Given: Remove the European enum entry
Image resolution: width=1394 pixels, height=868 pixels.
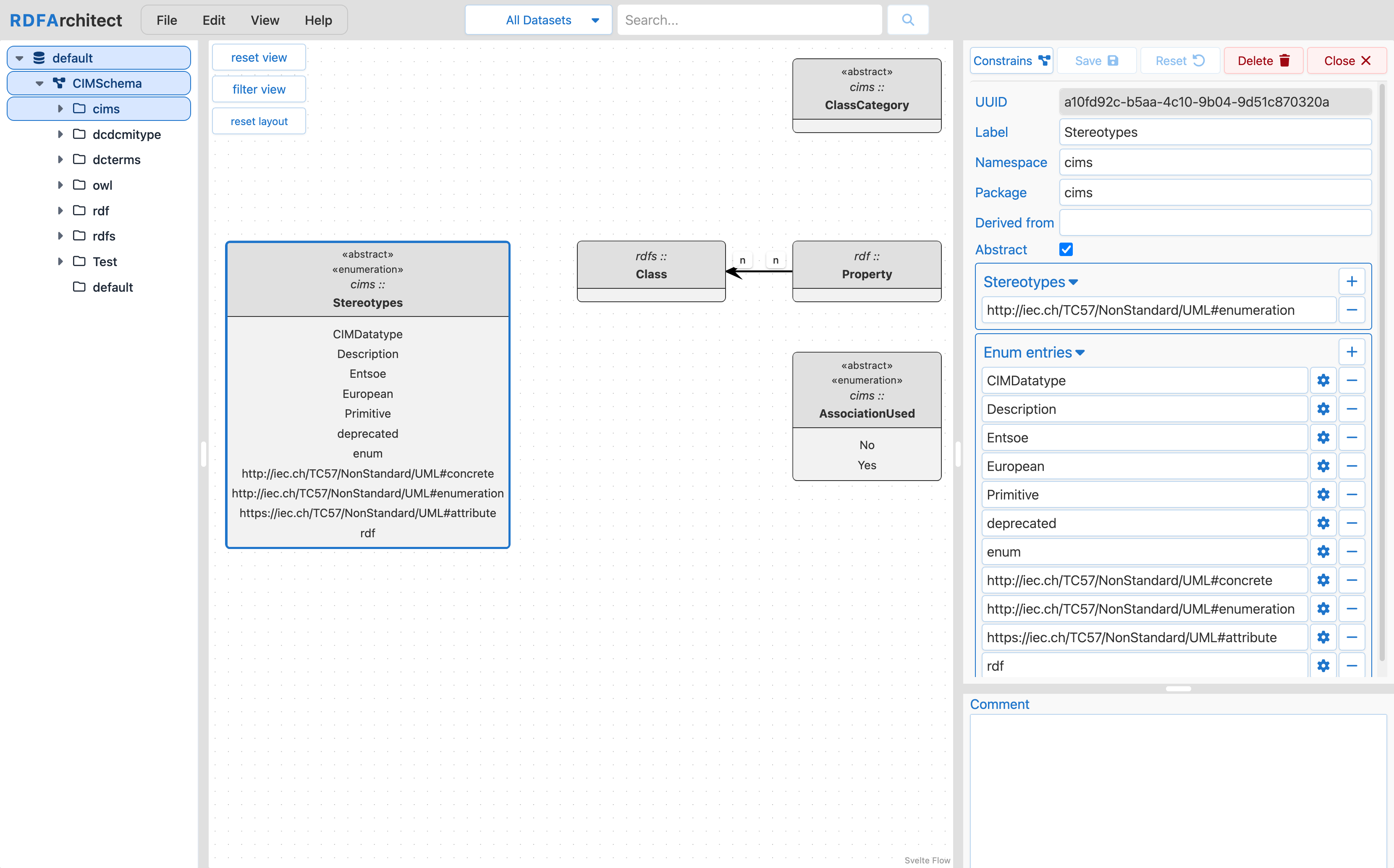Looking at the screenshot, I should point(1352,466).
